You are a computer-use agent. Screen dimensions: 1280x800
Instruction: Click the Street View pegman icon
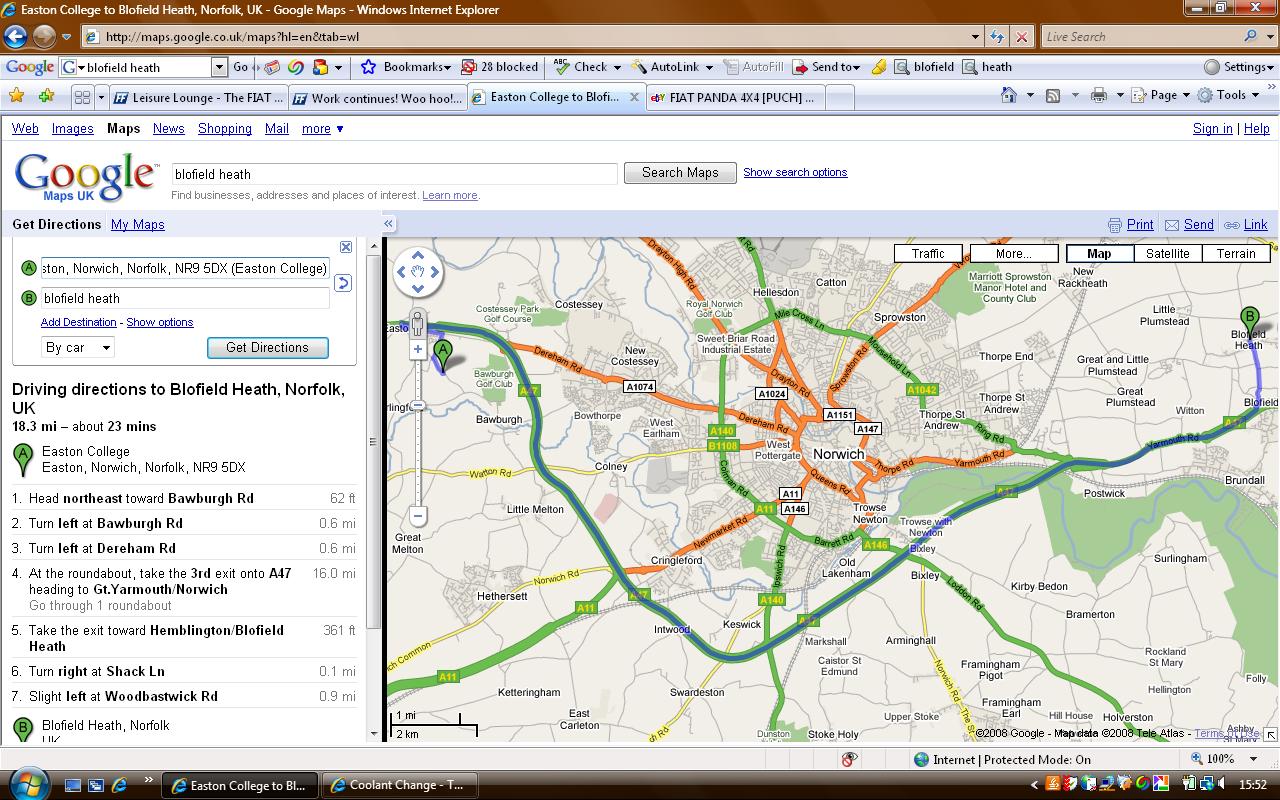pos(418,323)
